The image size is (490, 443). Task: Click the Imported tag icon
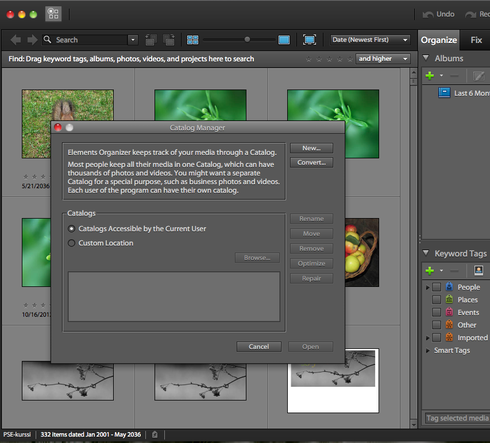click(449, 337)
